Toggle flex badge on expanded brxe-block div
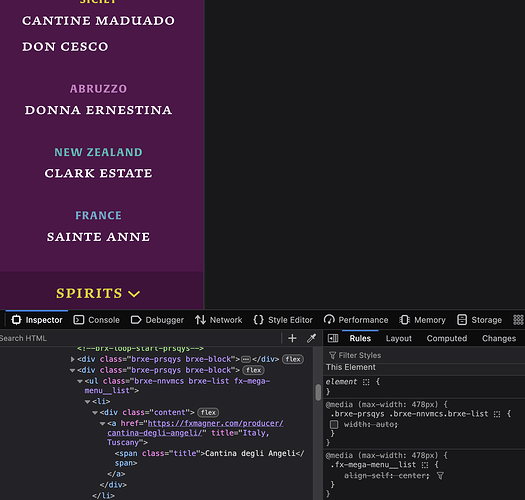Screen dimensions: 525x500 pos(253,370)
